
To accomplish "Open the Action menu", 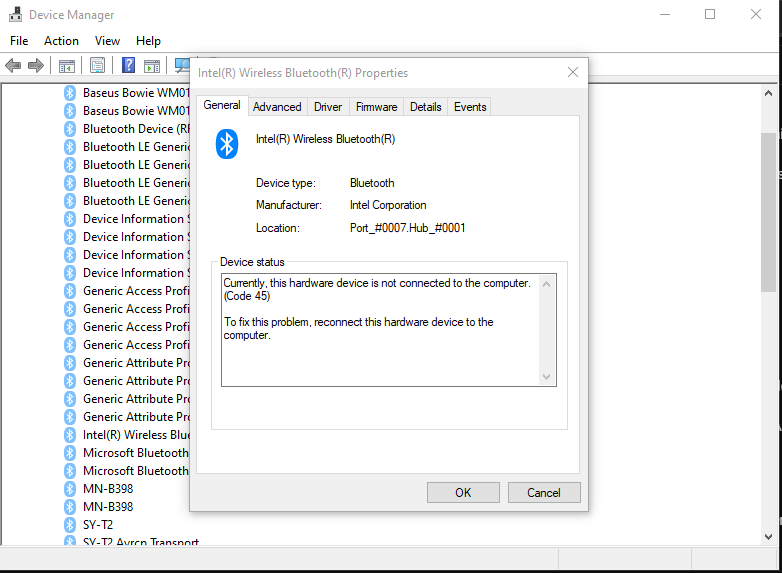I will pos(61,41).
